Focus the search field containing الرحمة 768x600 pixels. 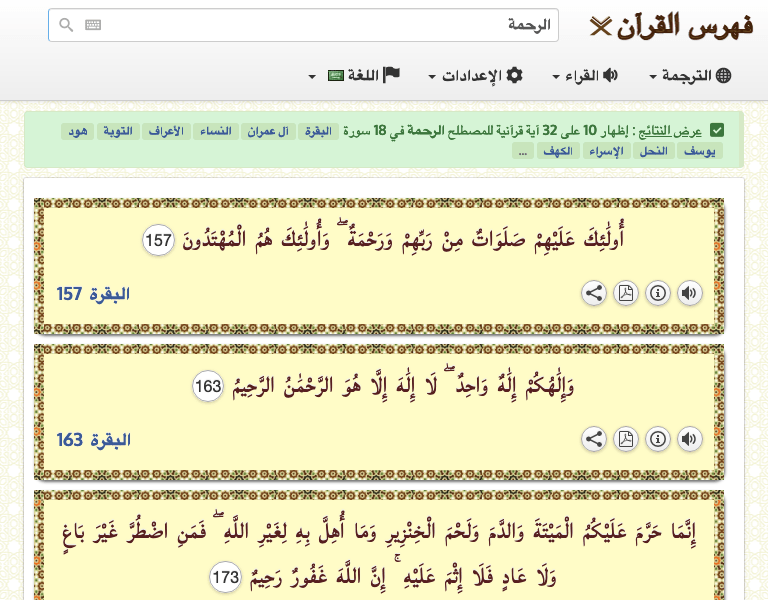[x=320, y=26]
